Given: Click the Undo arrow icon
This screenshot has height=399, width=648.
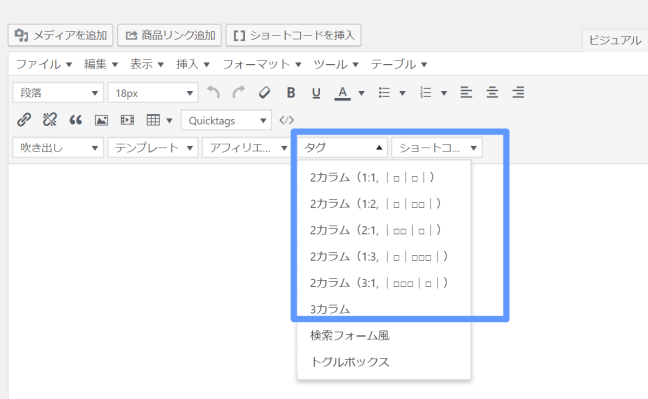Looking at the screenshot, I should coord(213,93).
